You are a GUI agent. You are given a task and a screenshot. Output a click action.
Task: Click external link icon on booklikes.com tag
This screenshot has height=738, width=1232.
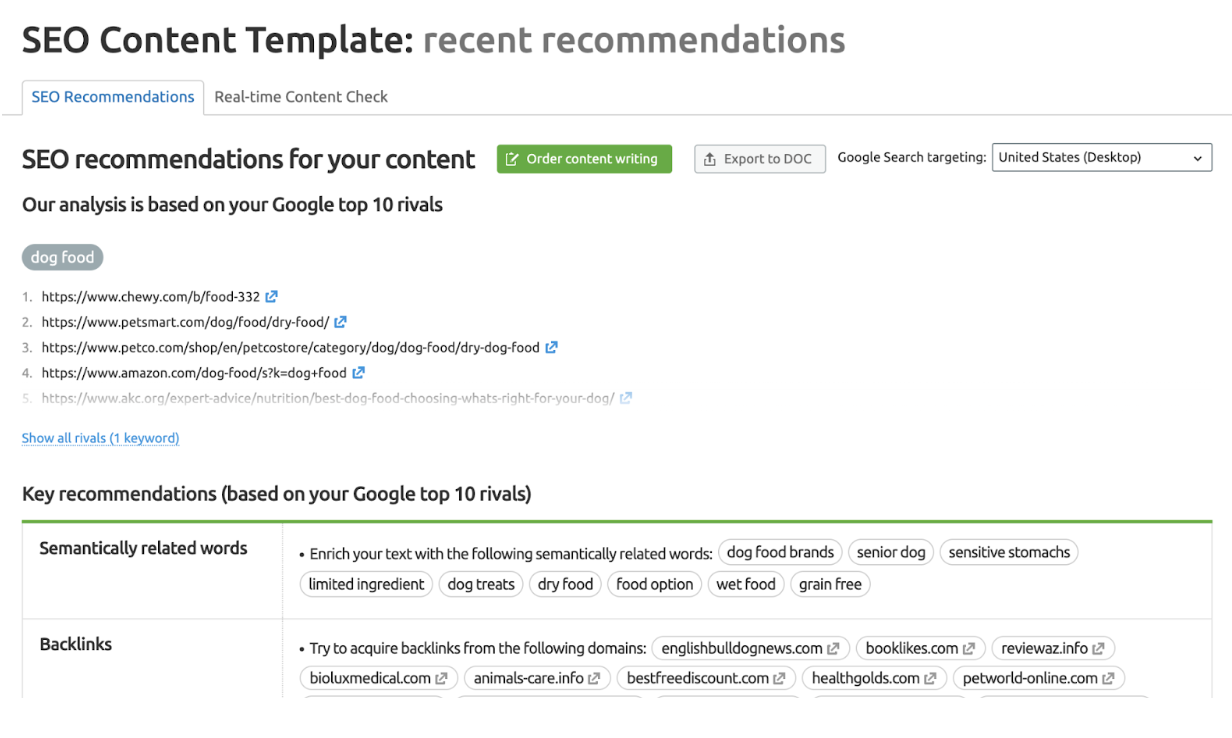click(969, 649)
